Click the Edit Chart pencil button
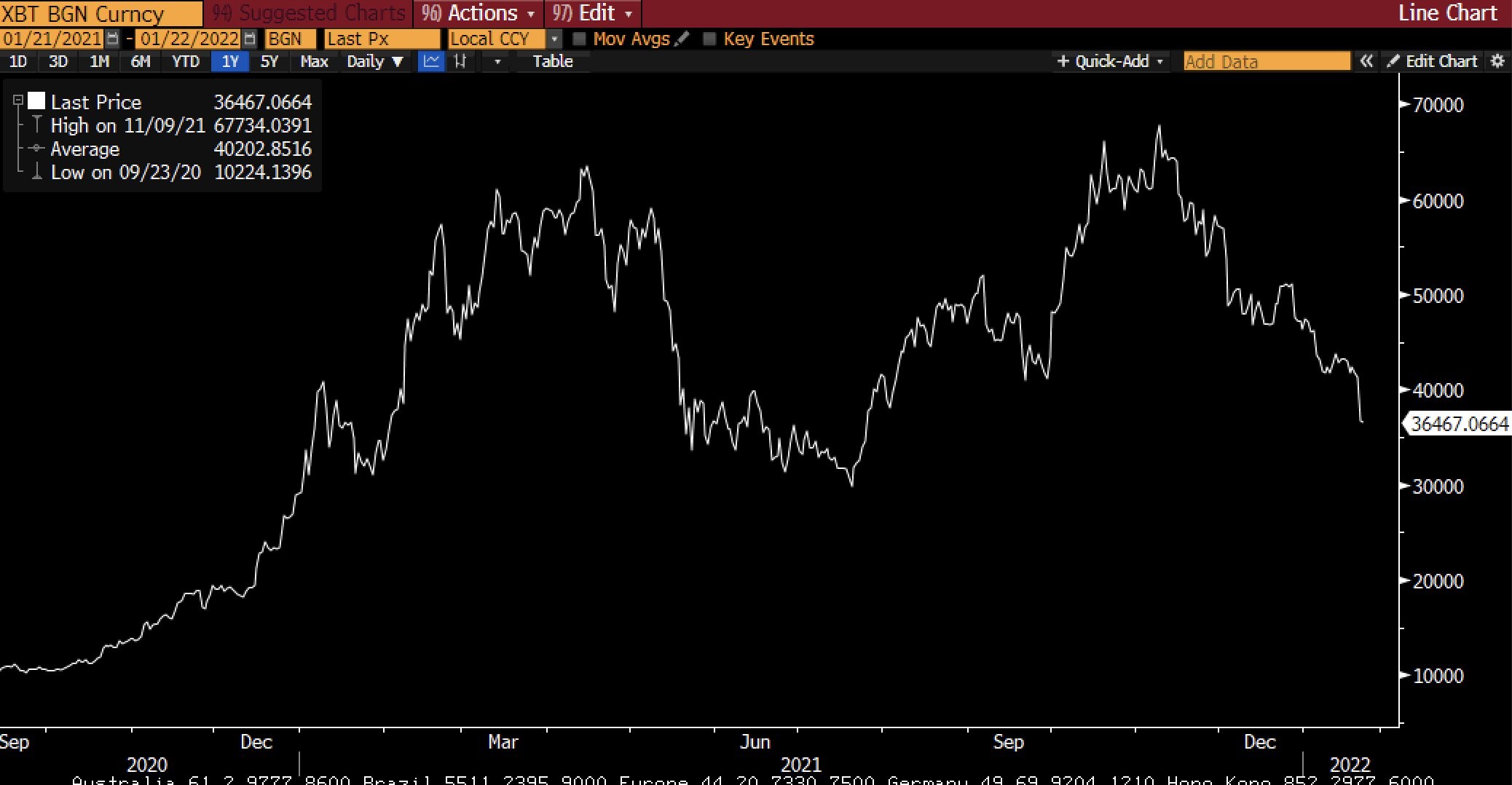Viewport: 1512px width, 785px height. (x=1432, y=61)
